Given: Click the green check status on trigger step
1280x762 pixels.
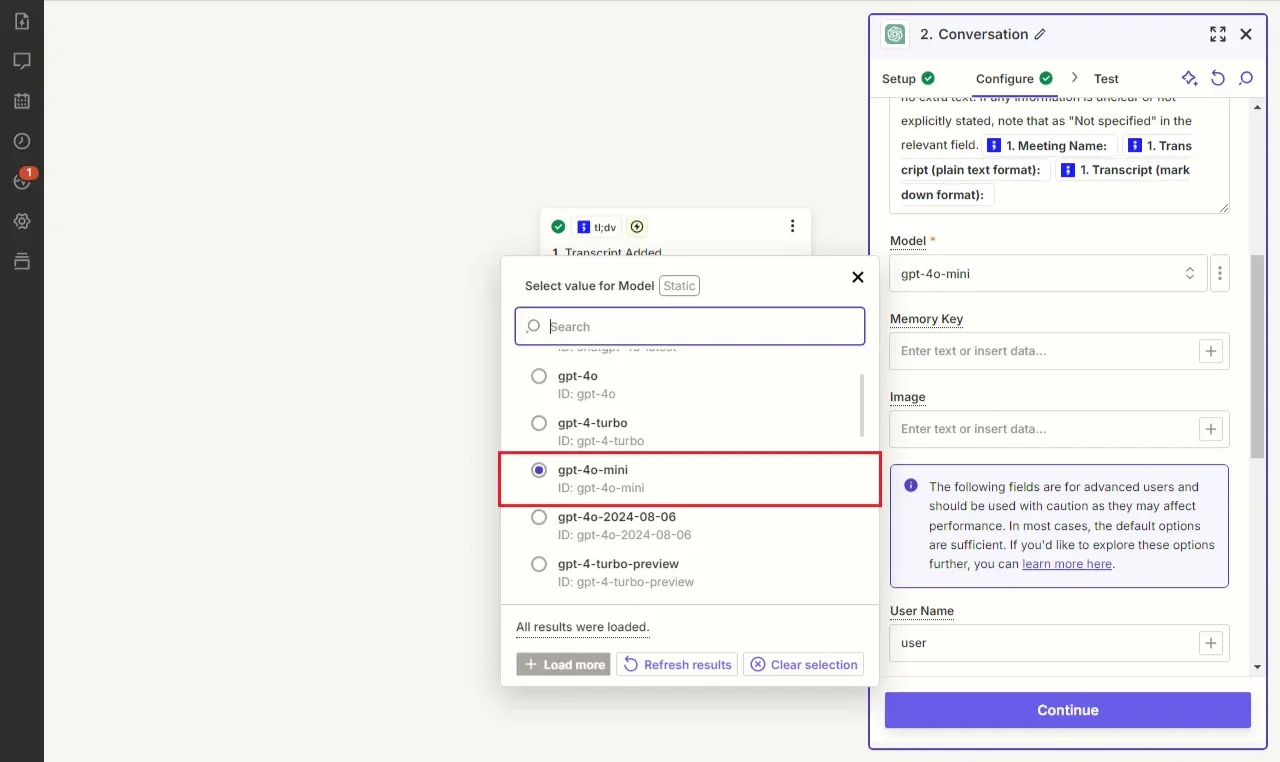Looking at the screenshot, I should (558, 227).
